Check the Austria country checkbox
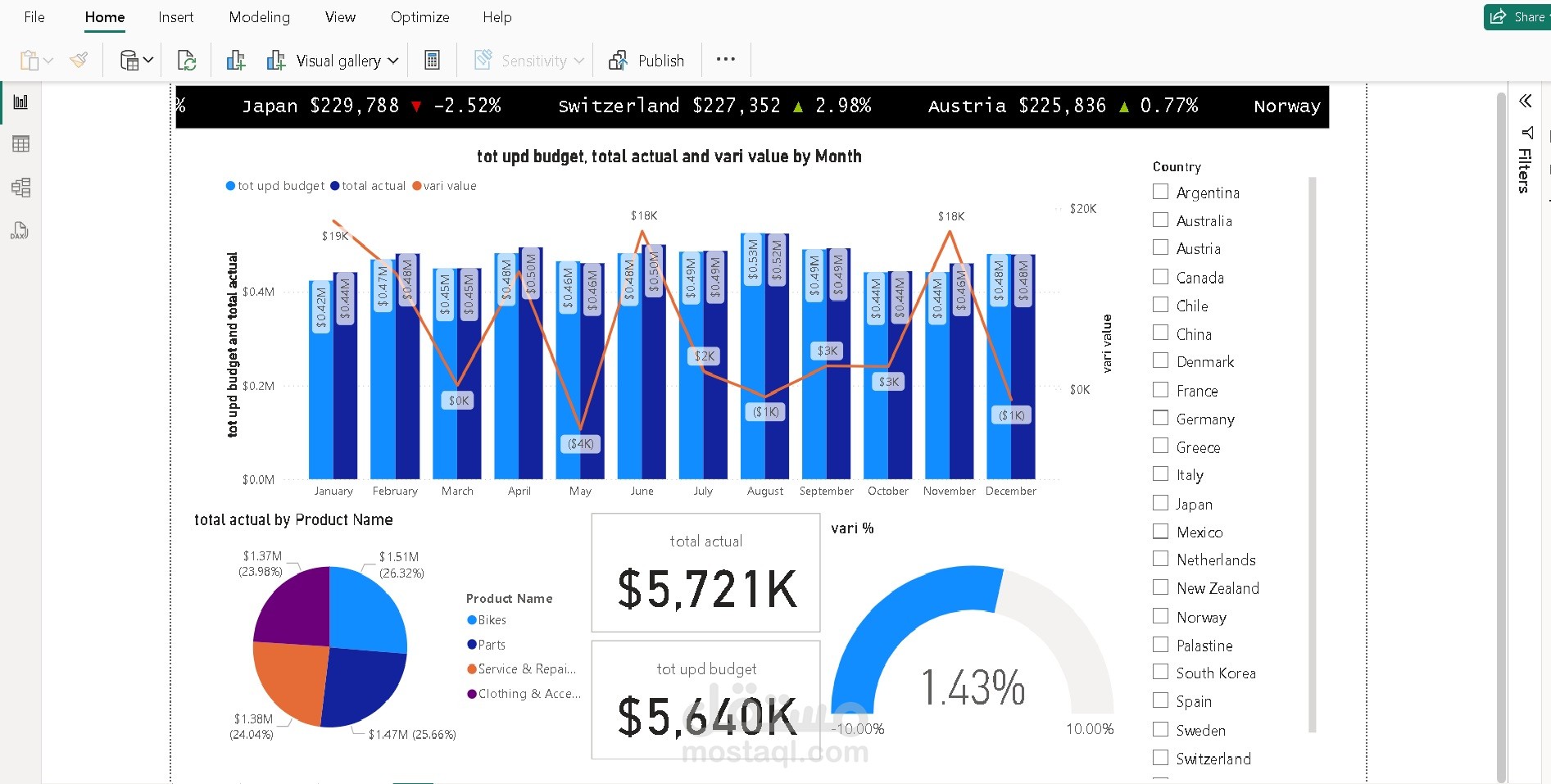Image resolution: width=1551 pixels, height=784 pixels. point(1160,247)
